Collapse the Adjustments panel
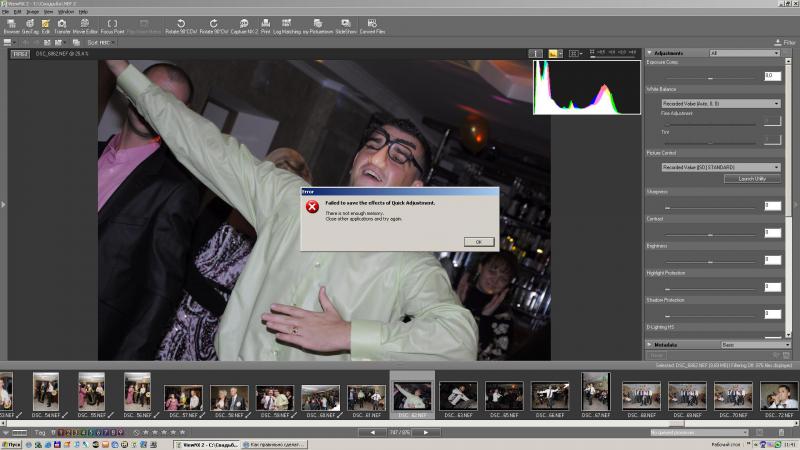 [x=649, y=53]
